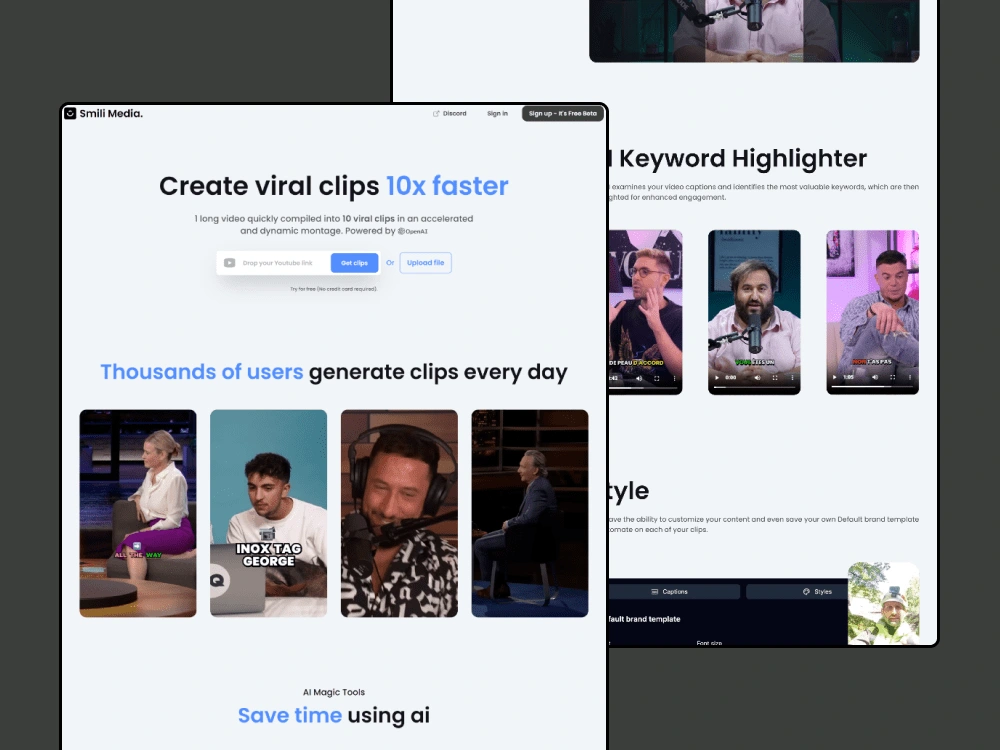The height and width of the screenshot is (750, 1000).
Task: Click the cropped video at top of back page
Action: (x=754, y=31)
